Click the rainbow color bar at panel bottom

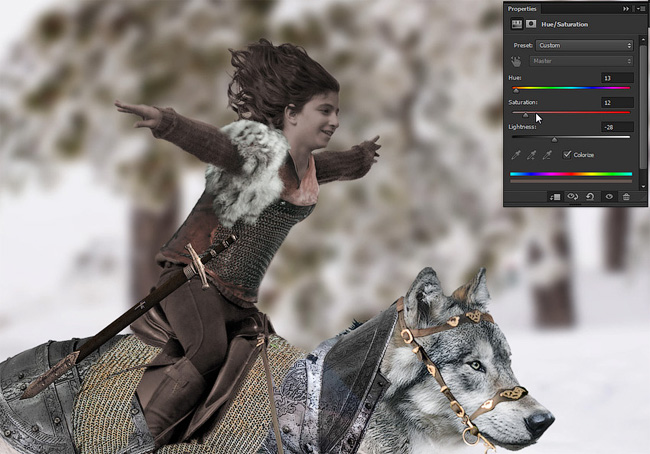point(571,174)
